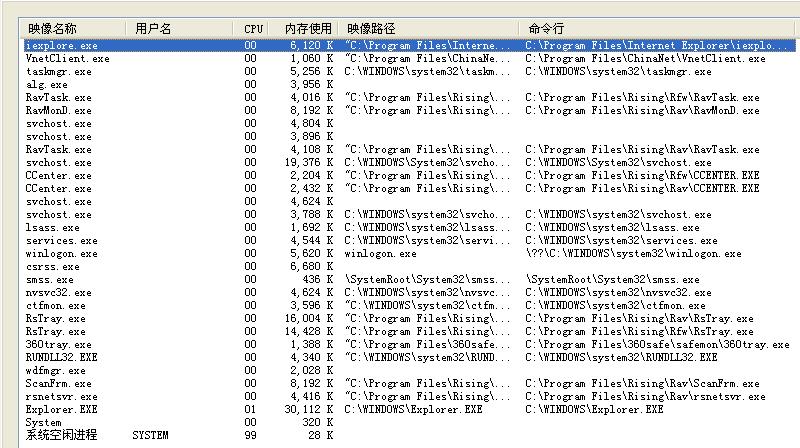Select the RavMonD.exe process
The image size is (800, 448).
point(59,111)
